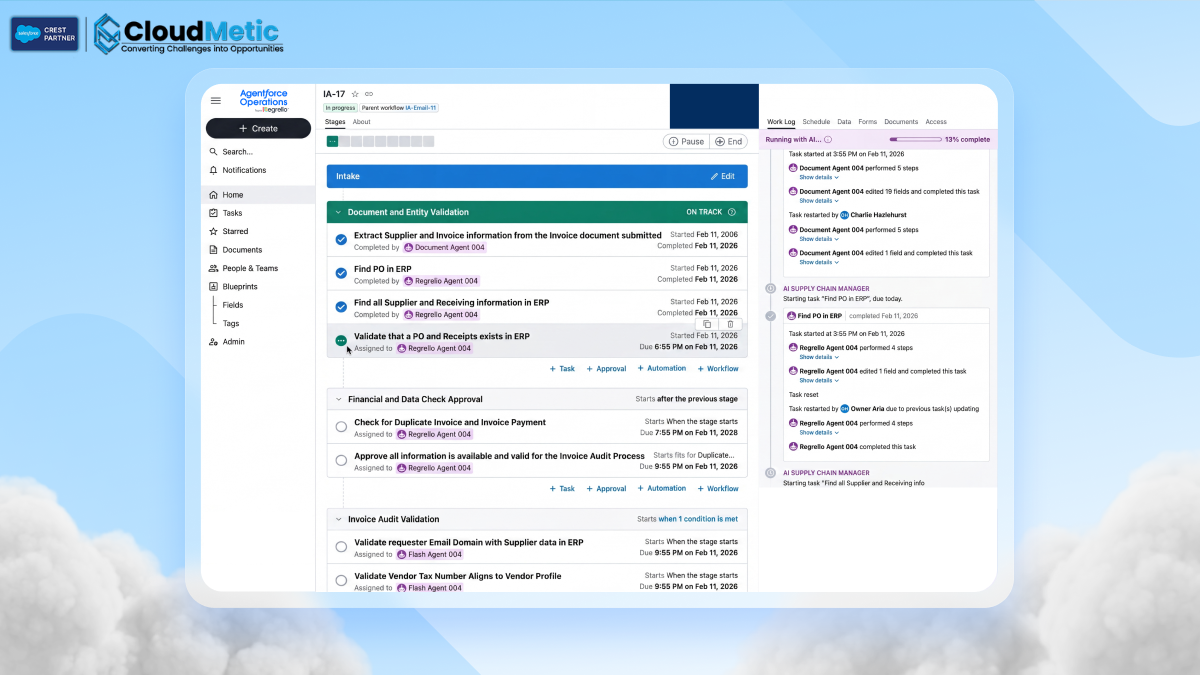1200x675 pixels.
Task: Click the In progress status badge
Action: tap(340, 108)
